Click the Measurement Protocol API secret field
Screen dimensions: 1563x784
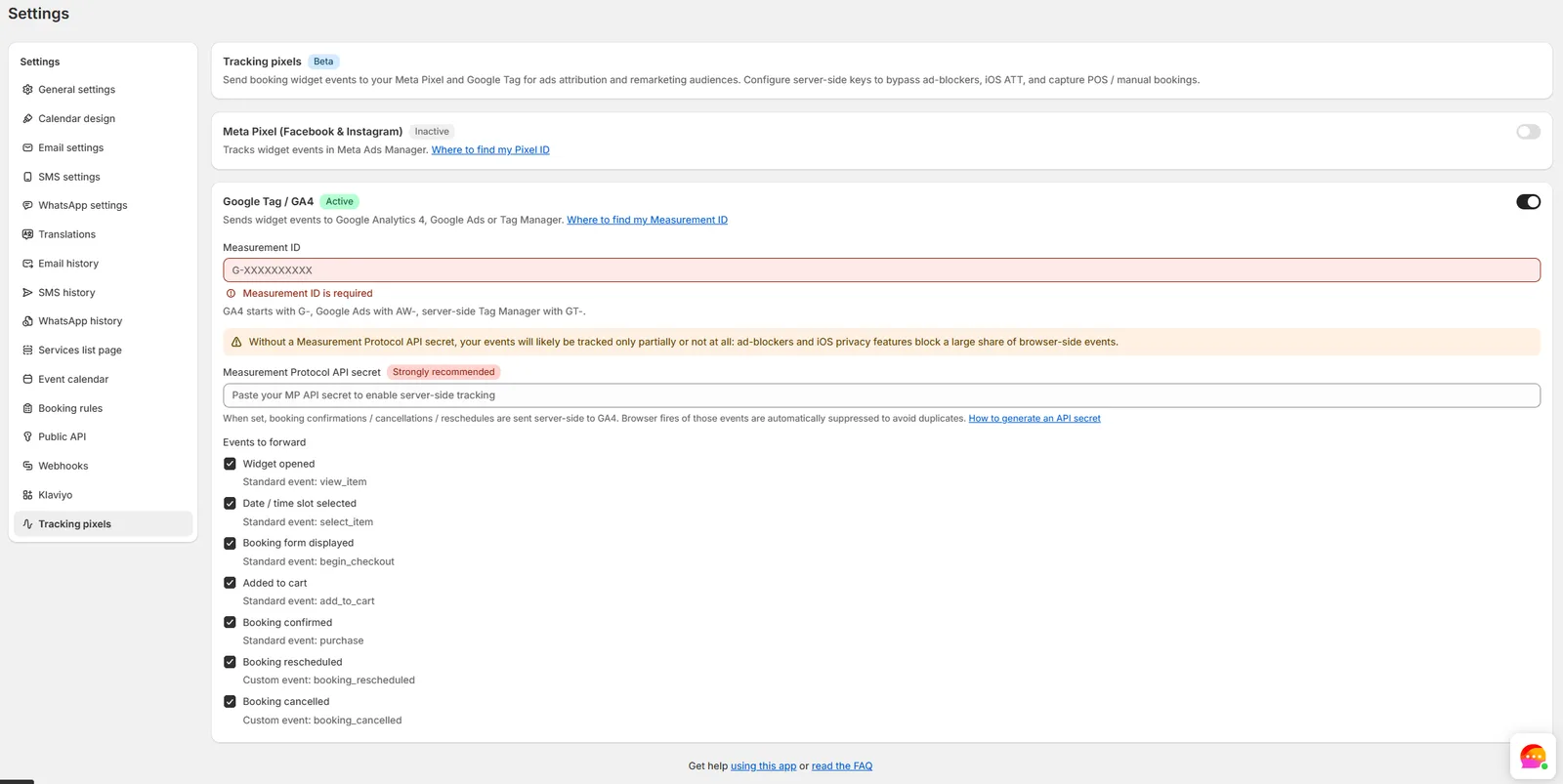pyautogui.click(x=881, y=395)
